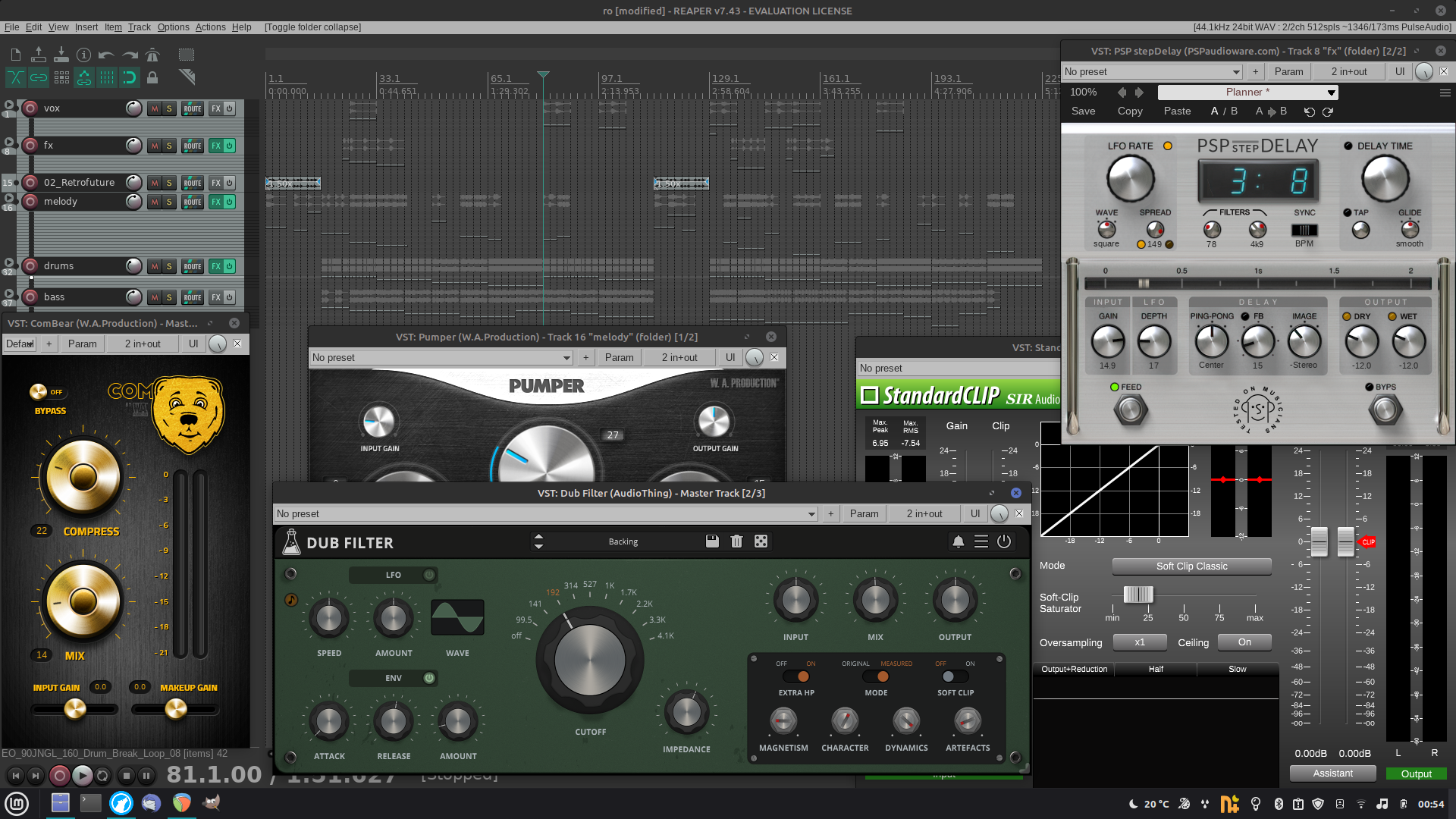Solo the bass track

pos(169,297)
